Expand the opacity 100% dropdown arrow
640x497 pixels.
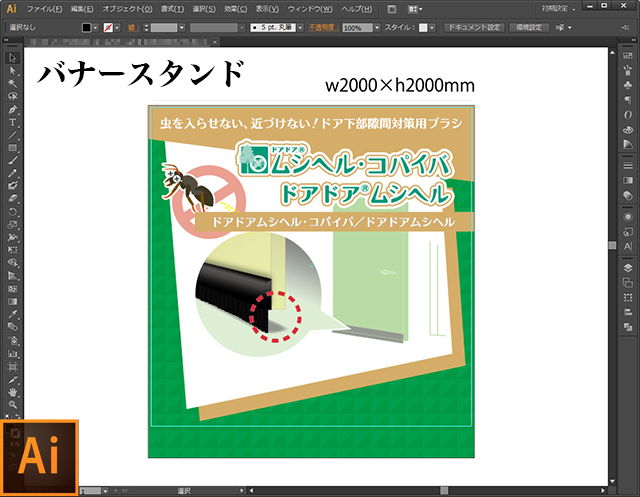click(377, 27)
